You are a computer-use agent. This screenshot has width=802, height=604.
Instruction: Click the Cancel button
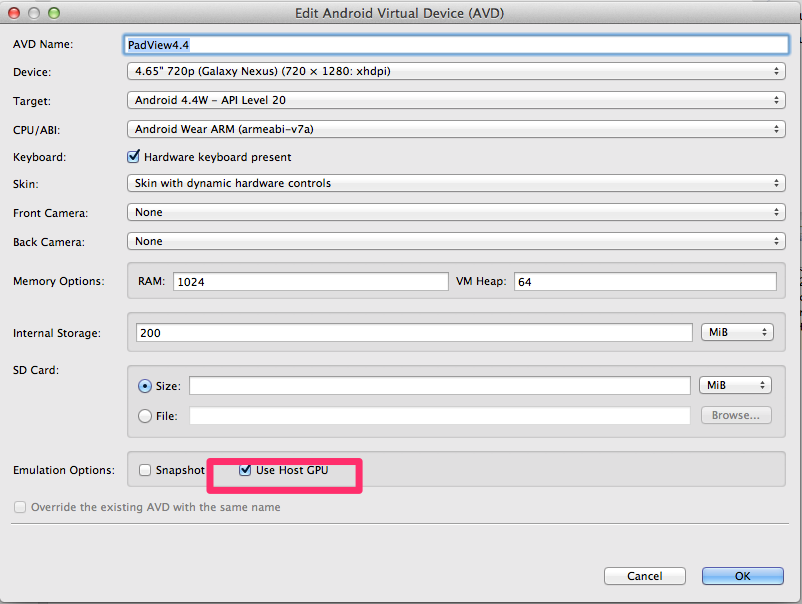(x=644, y=576)
